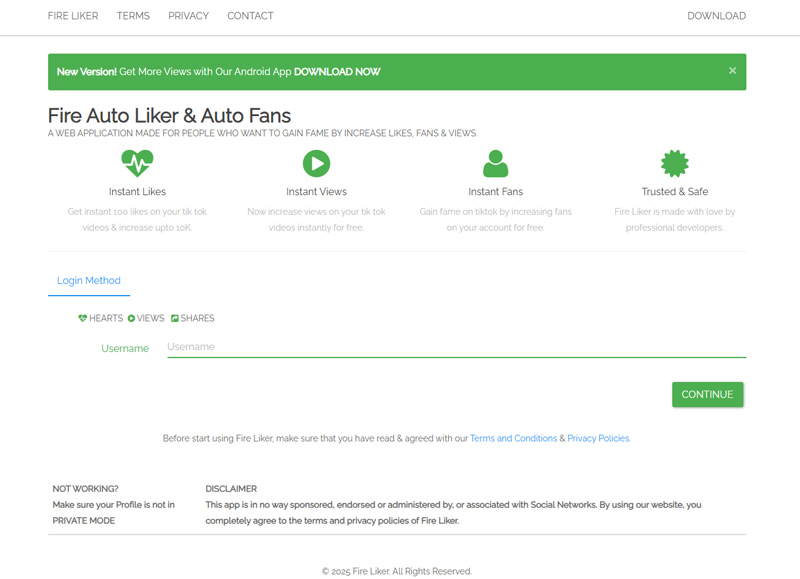Focus the Username input field
Viewport: 800px width, 579px height.
[x=457, y=347]
